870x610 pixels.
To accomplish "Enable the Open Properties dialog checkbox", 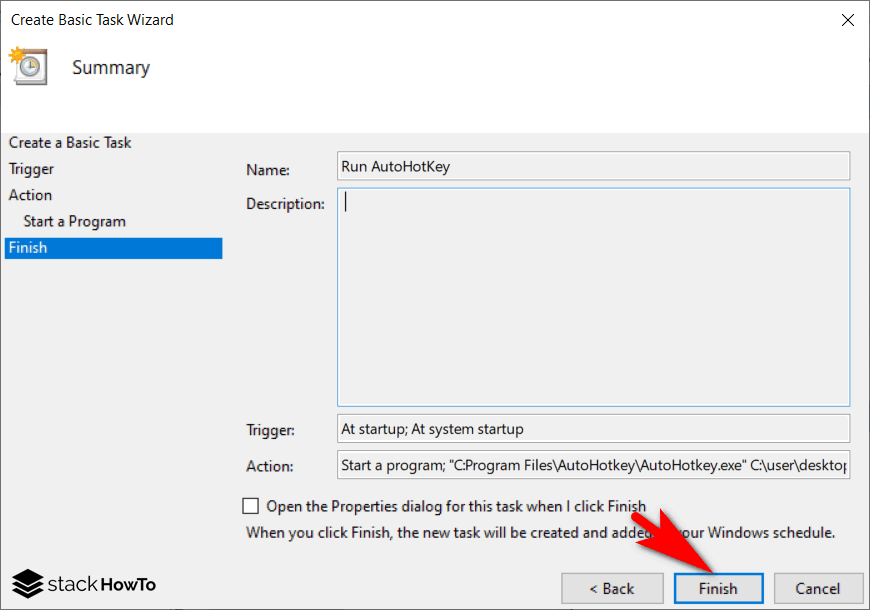I will [250, 506].
